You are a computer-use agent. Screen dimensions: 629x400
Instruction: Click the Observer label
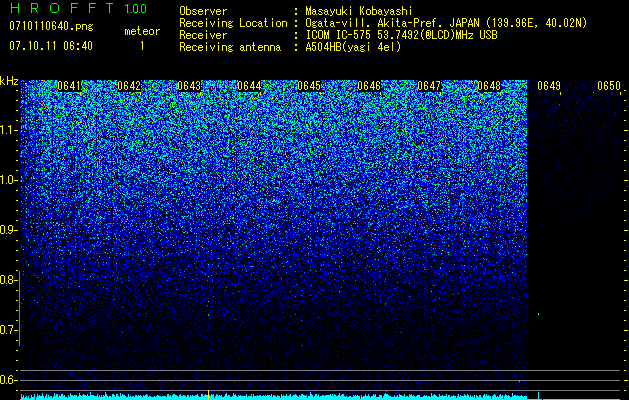click(203, 11)
